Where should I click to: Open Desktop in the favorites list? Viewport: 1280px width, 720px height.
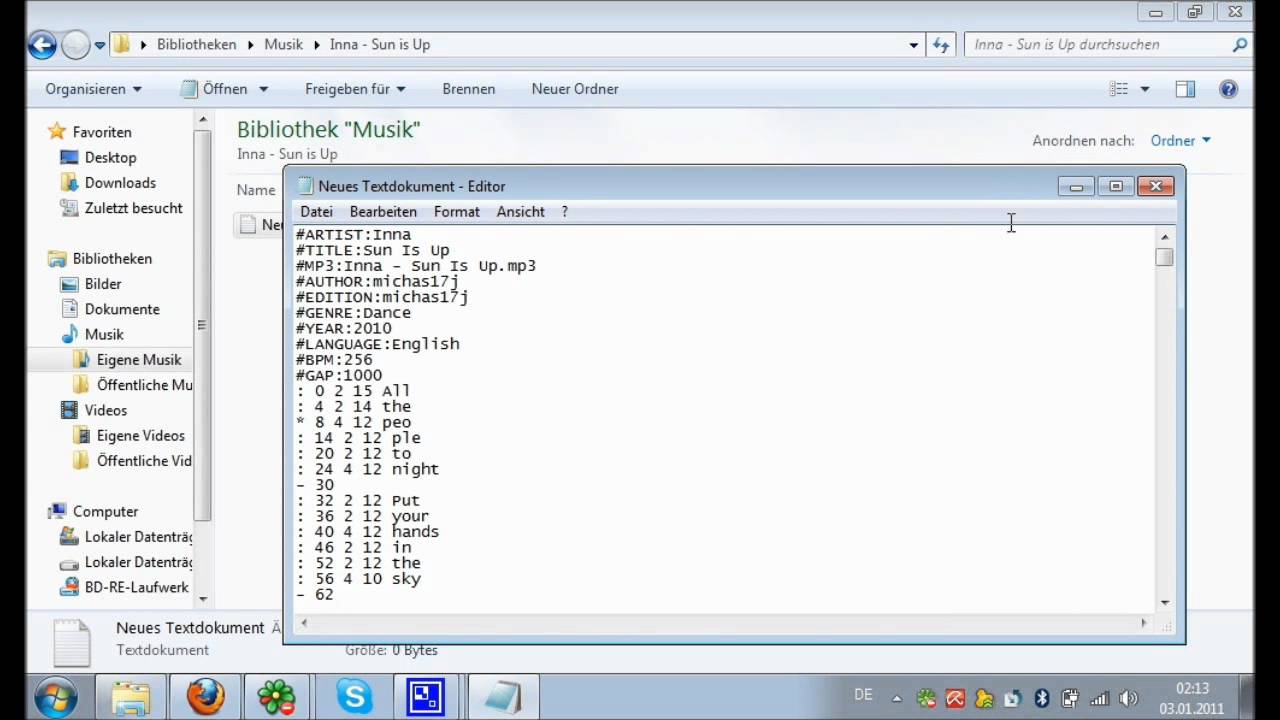110,157
